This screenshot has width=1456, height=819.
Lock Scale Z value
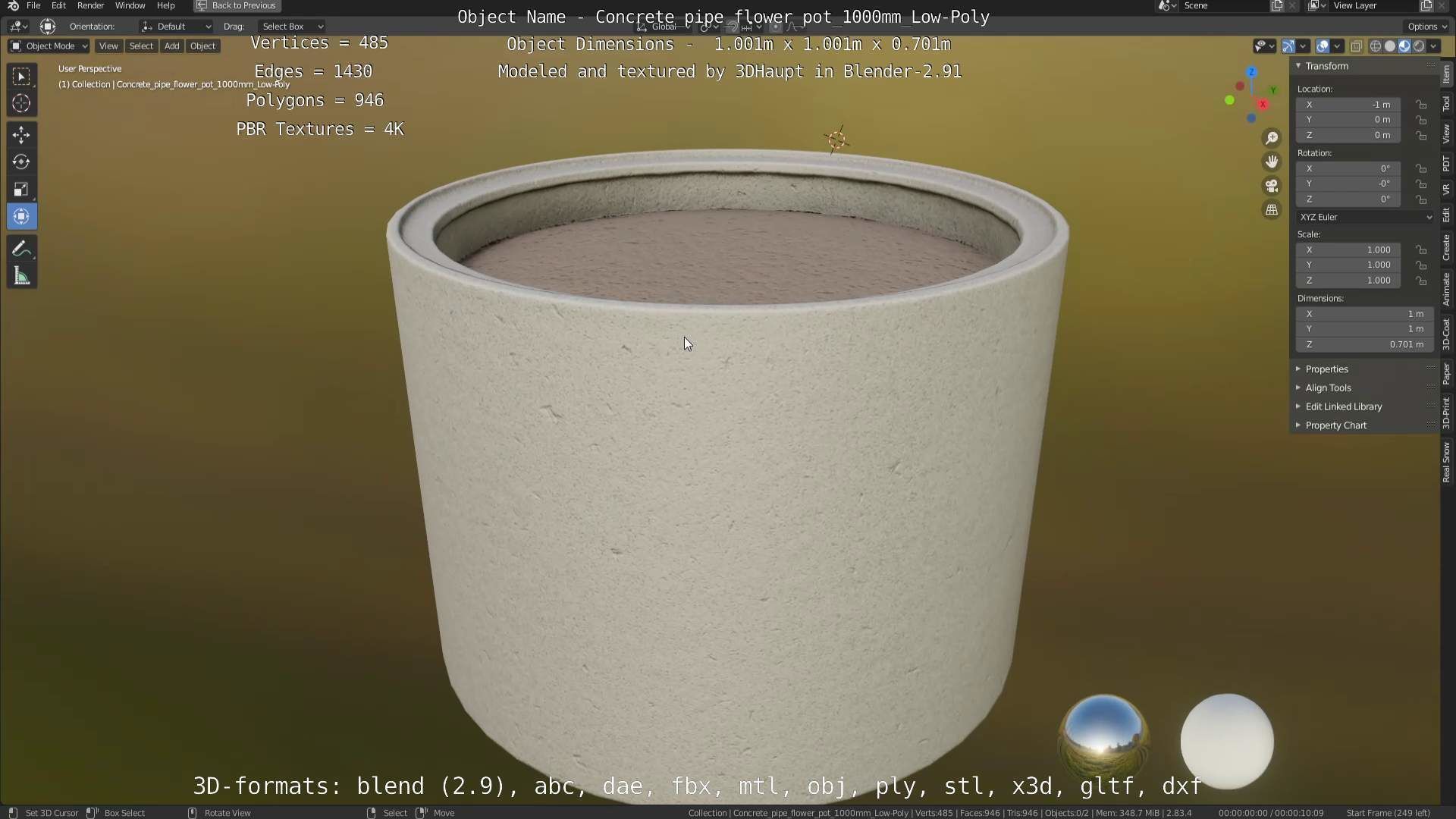[x=1422, y=281]
